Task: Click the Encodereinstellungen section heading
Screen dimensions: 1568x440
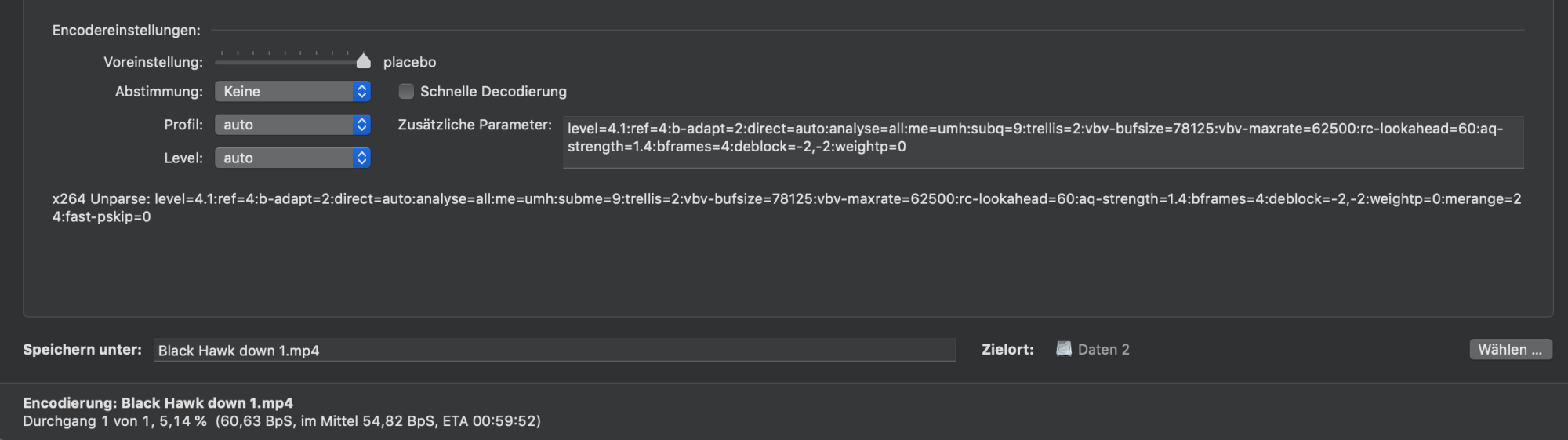Action: tap(126, 31)
